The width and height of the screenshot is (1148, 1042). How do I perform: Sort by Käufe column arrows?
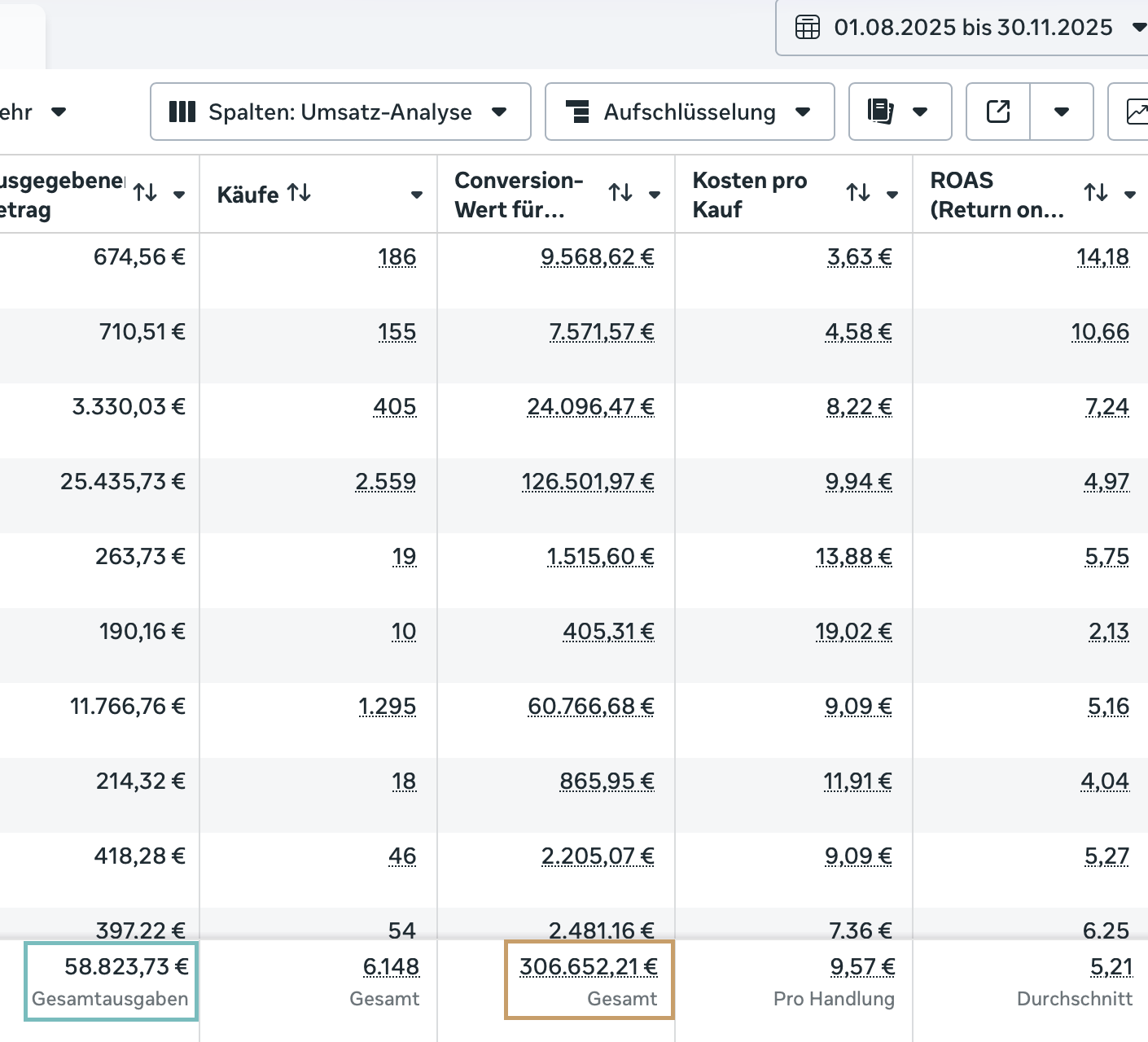coord(299,194)
